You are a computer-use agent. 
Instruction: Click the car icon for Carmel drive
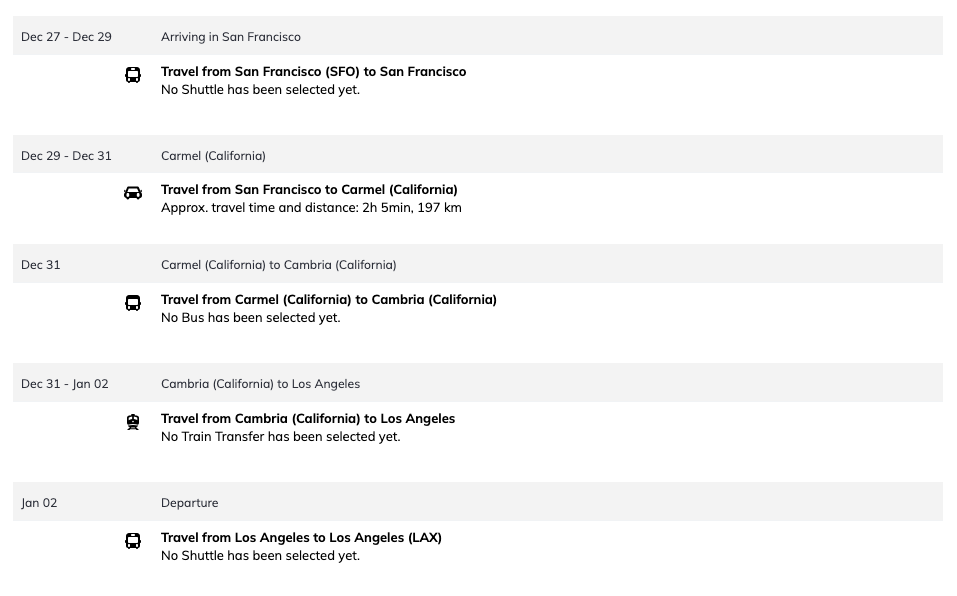pyautogui.click(x=133, y=193)
